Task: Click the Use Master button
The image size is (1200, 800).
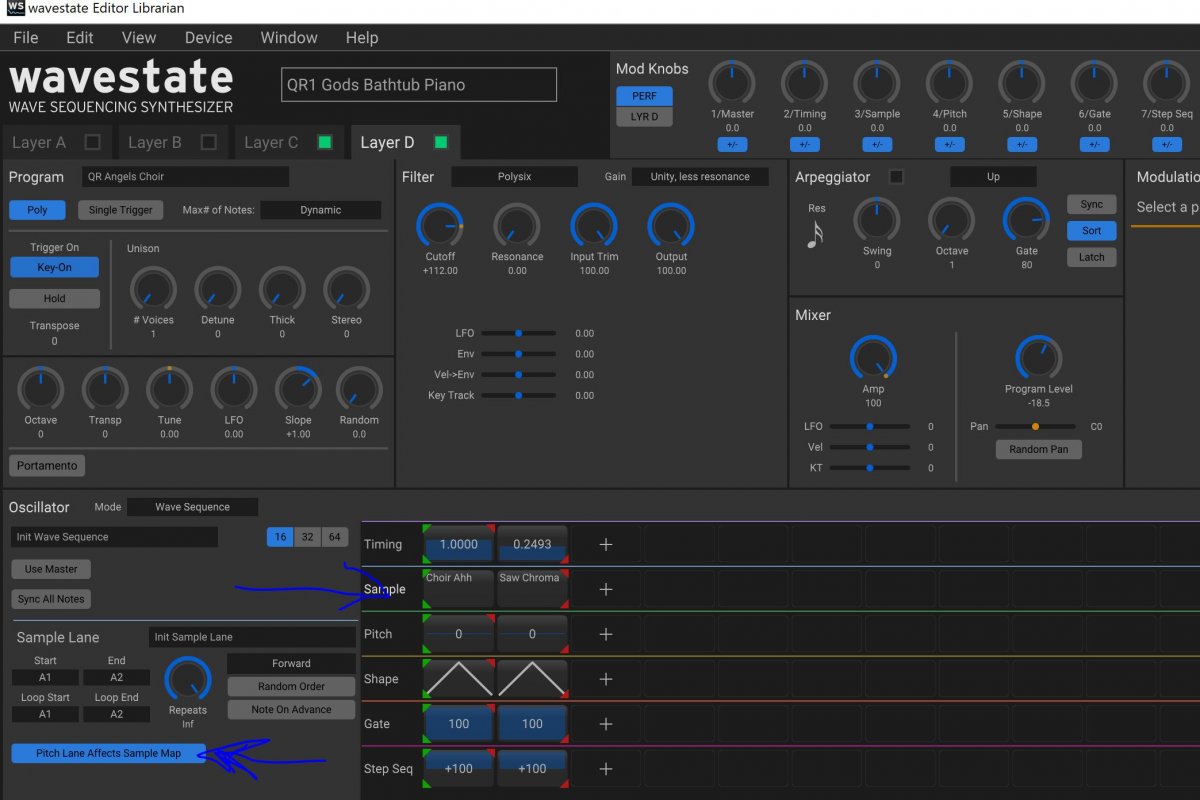Action: click(51, 569)
